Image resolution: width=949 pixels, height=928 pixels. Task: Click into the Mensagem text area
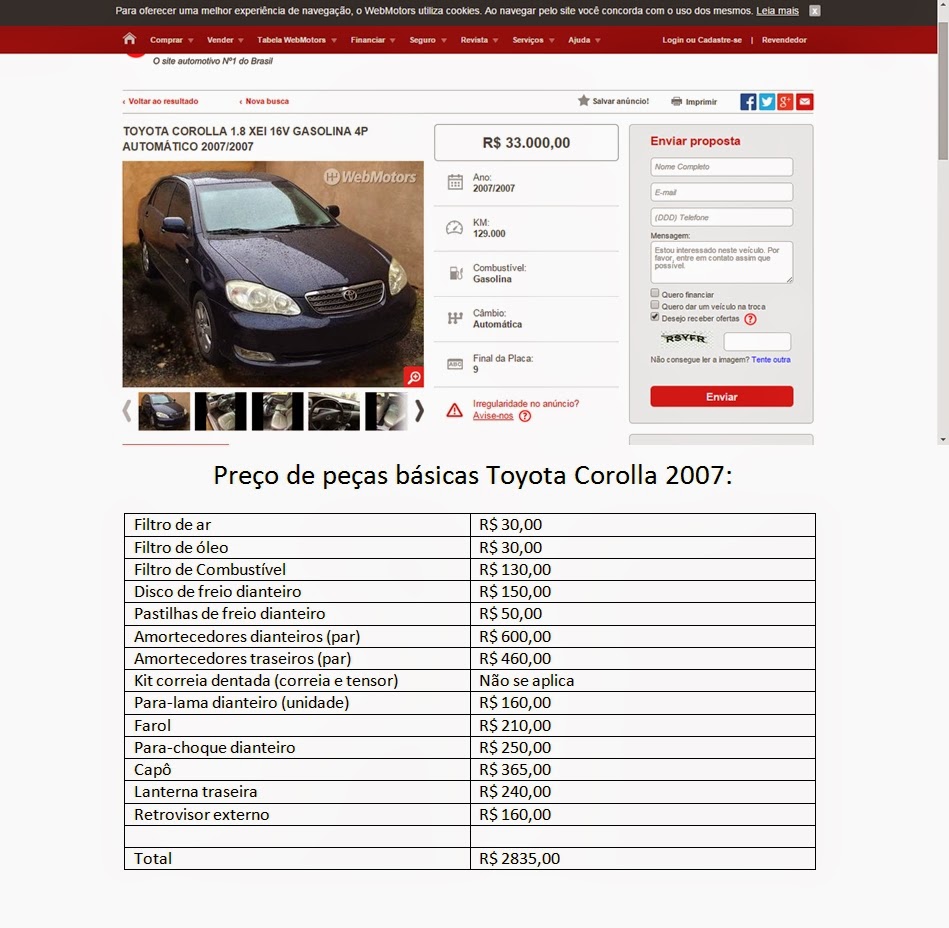pos(721,263)
